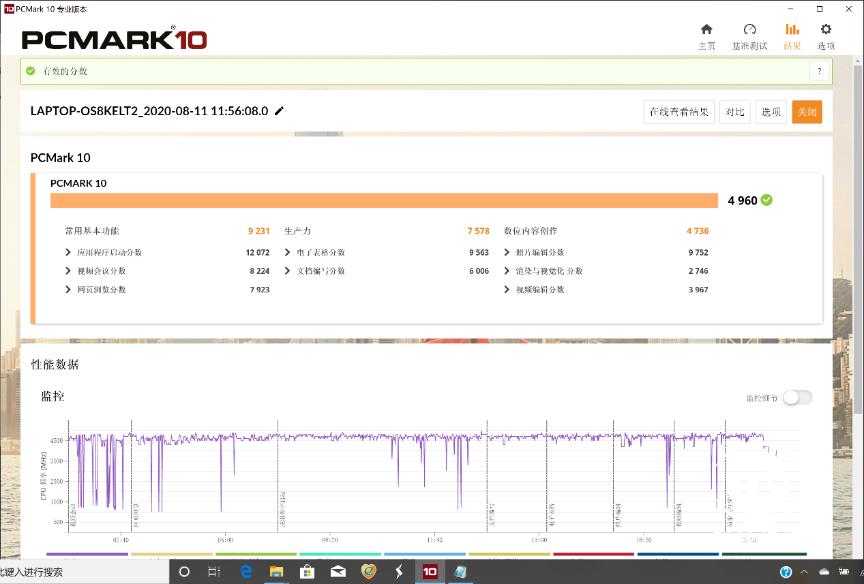This screenshot has height=584, width=864.
Task: Click the orange PCMARK 10 score bar
Action: coord(384,201)
